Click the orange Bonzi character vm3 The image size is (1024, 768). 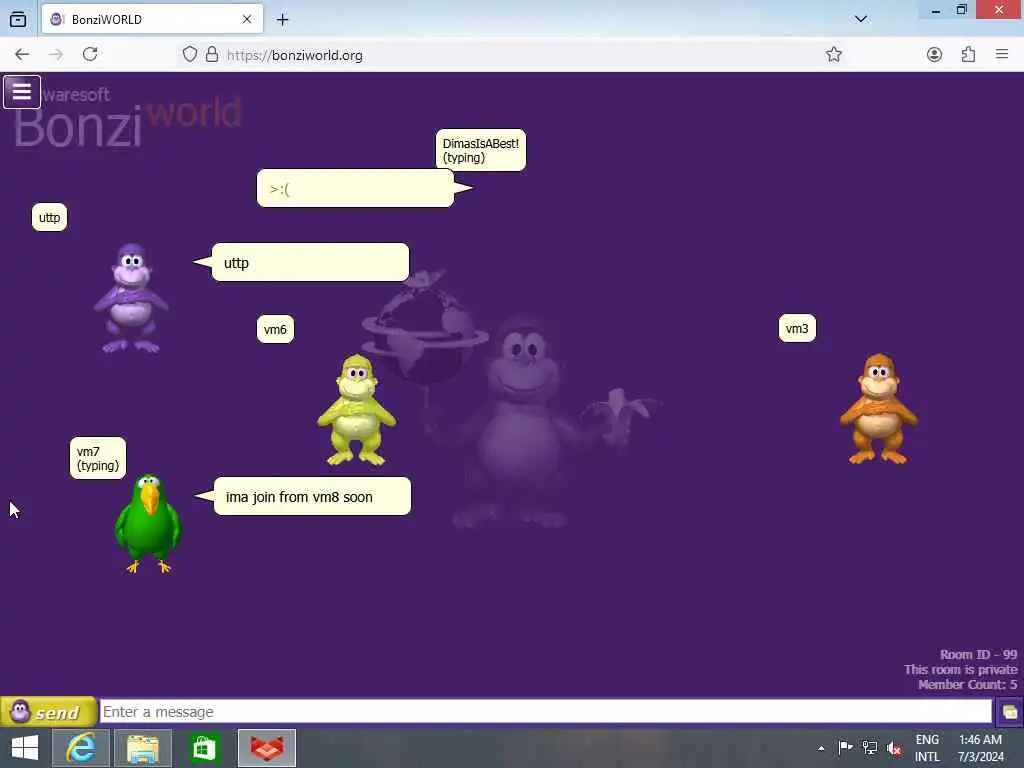tap(878, 409)
